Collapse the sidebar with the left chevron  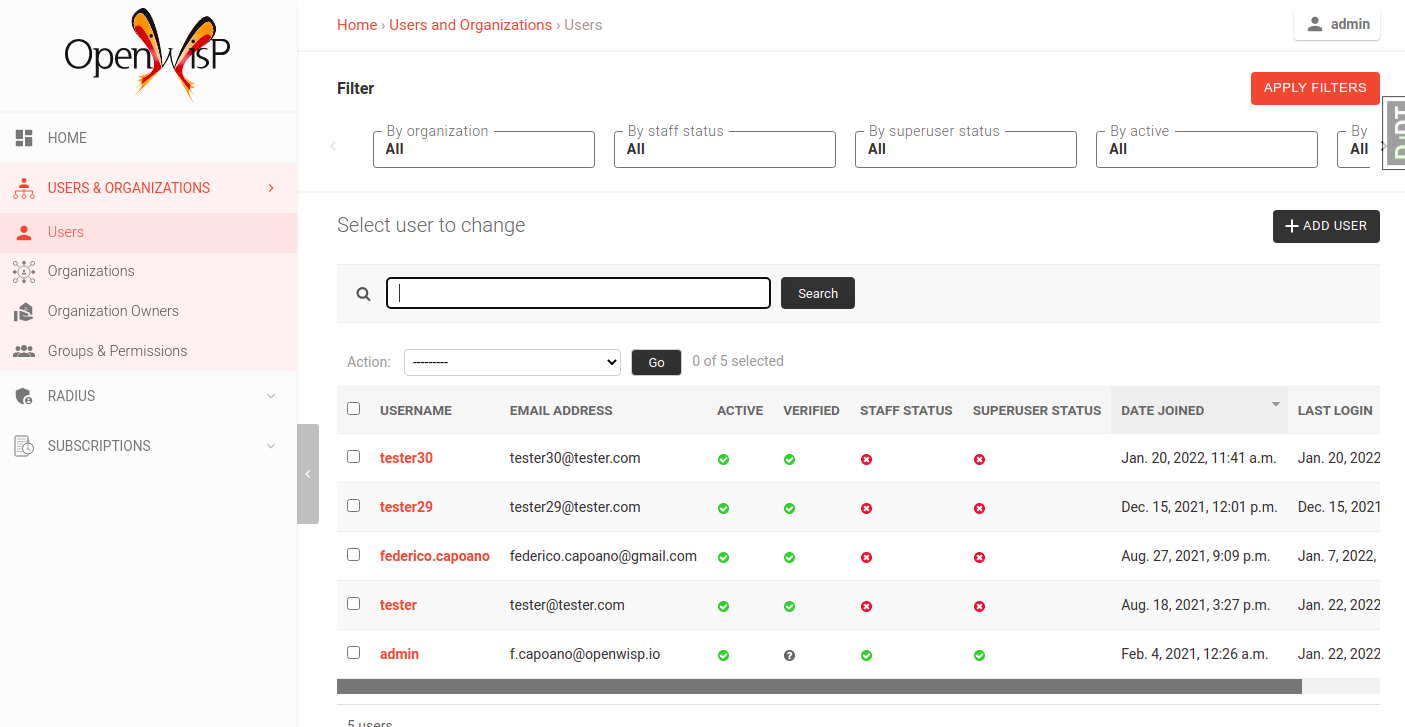tap(307, 473)
